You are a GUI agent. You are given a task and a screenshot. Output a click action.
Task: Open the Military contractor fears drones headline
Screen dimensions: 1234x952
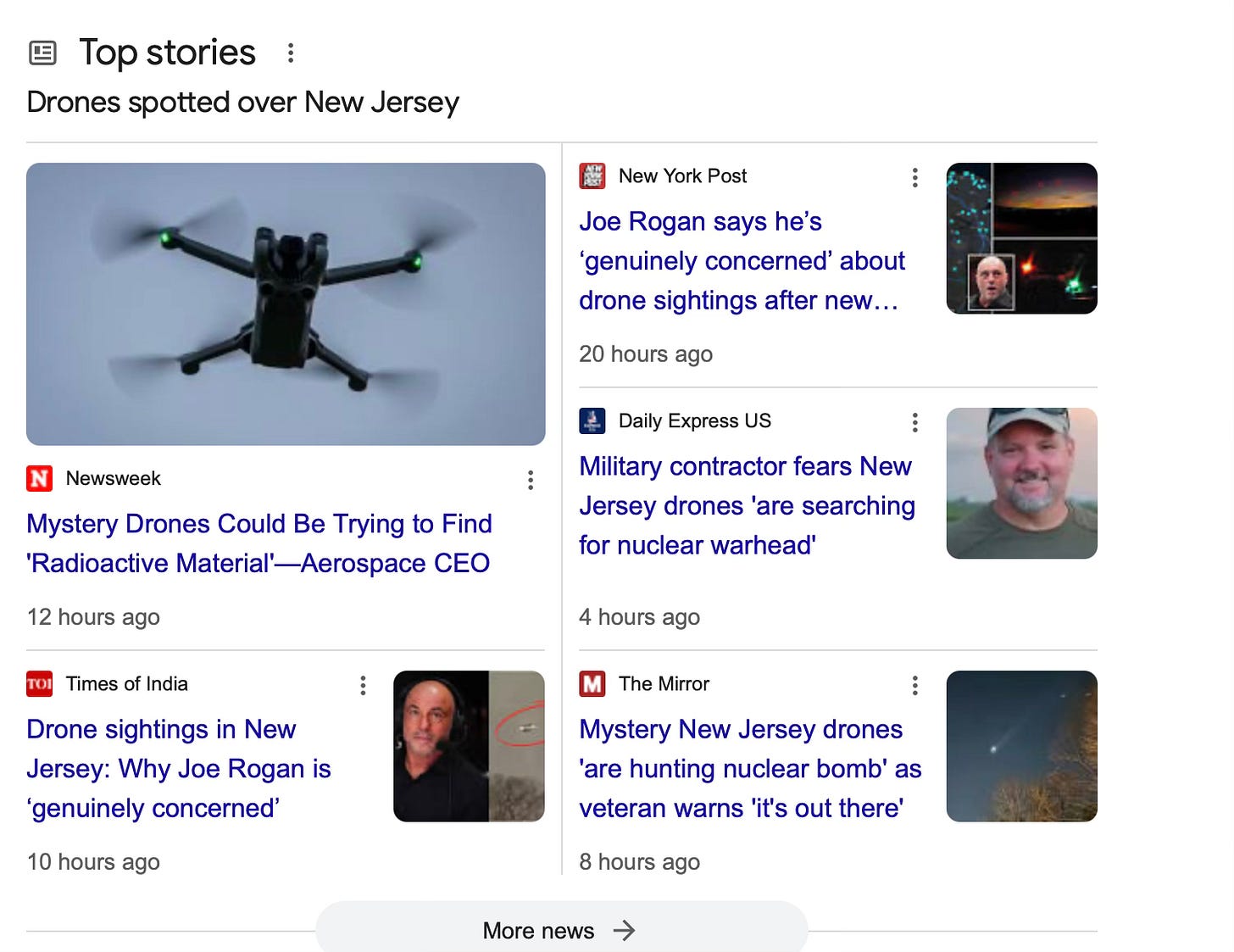click(748, 505)
